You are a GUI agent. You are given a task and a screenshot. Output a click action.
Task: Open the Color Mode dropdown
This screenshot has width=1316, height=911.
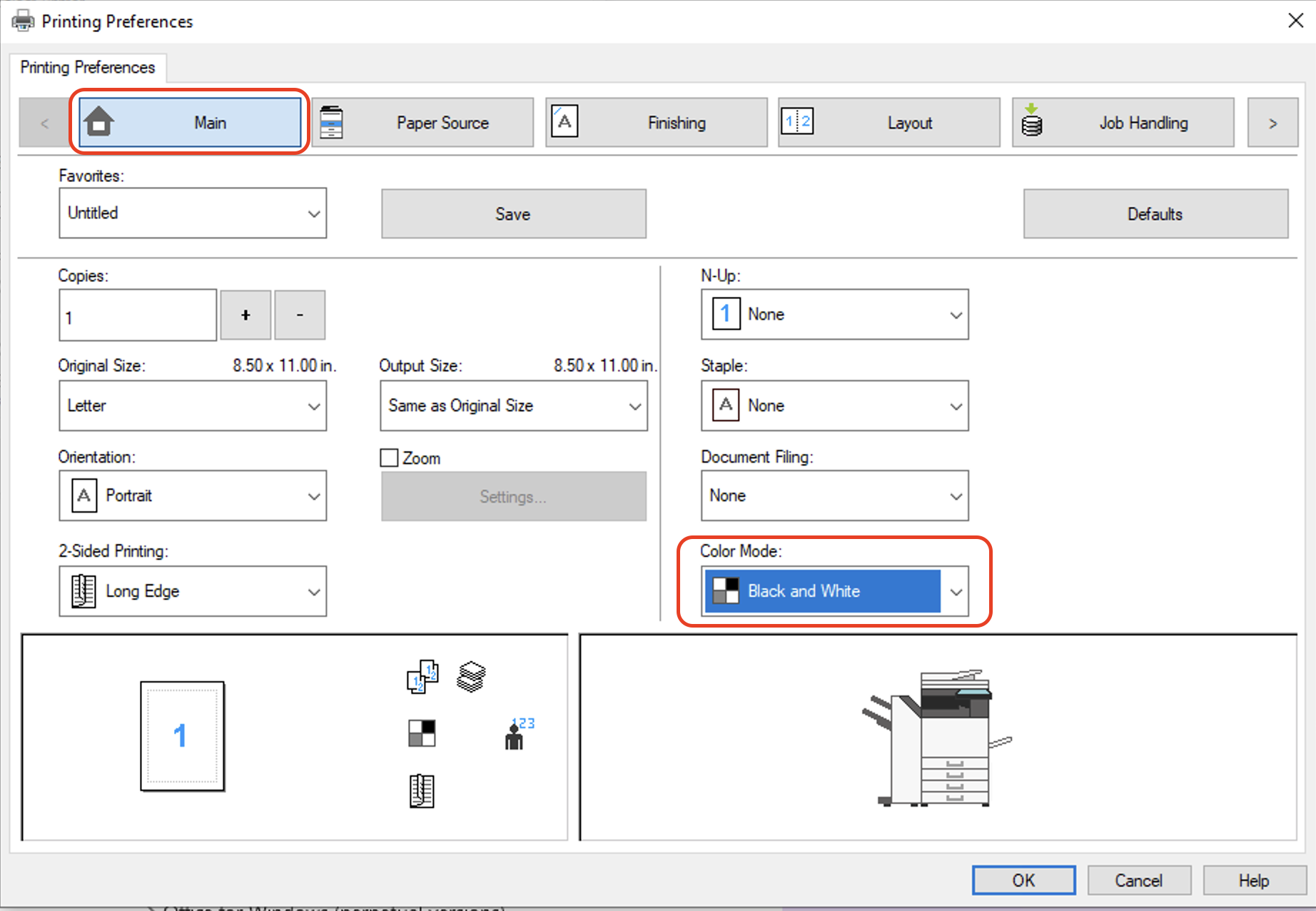pos(956,591)
